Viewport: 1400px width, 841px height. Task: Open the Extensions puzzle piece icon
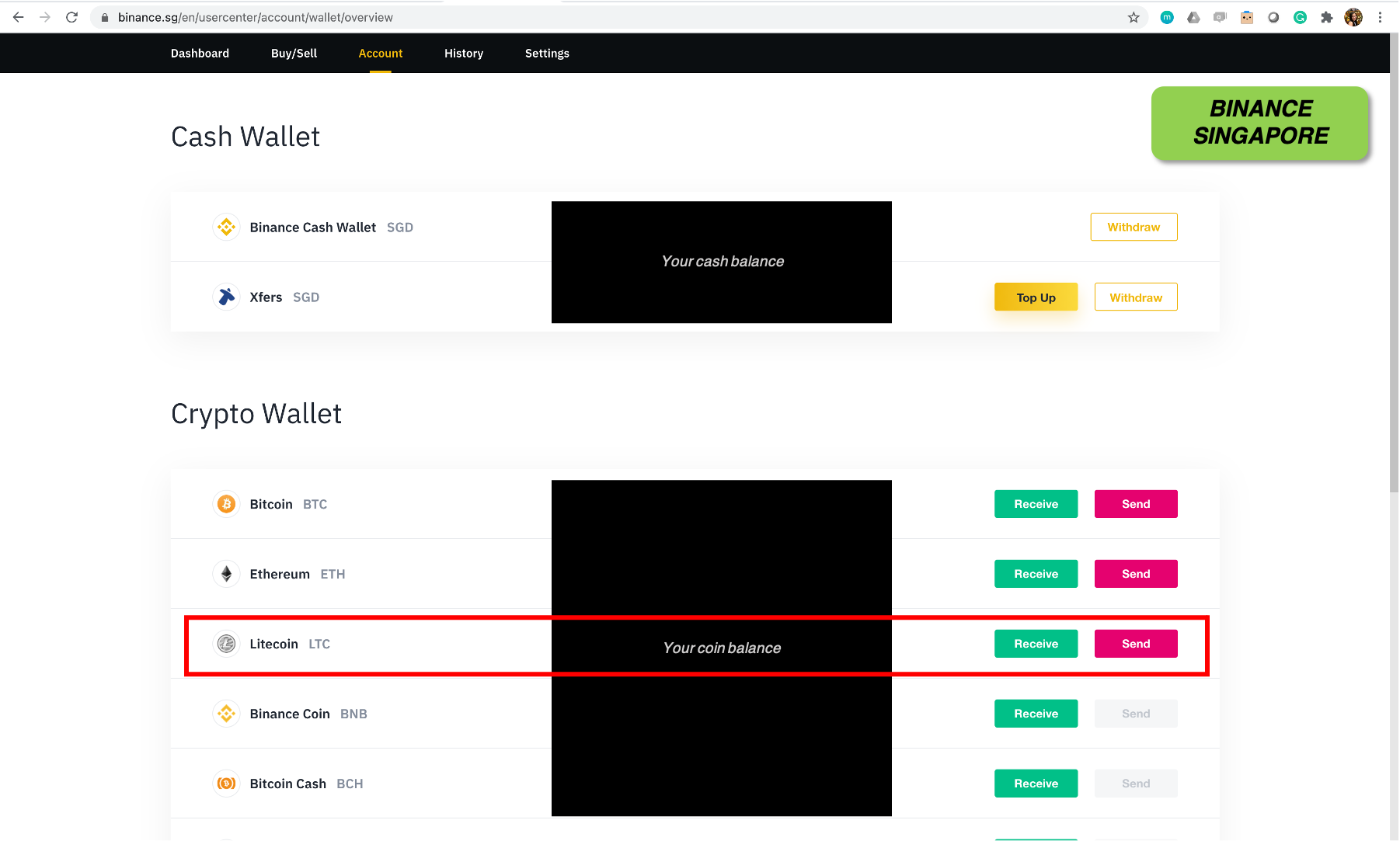pos(1326,17)
